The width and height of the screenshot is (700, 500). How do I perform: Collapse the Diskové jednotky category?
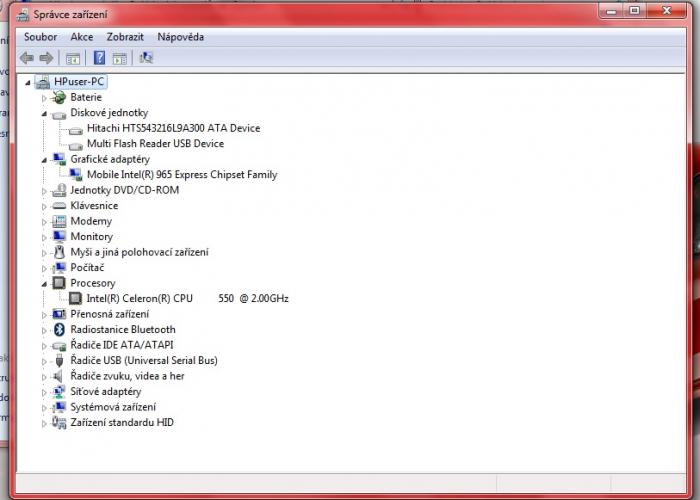(44, 113)
